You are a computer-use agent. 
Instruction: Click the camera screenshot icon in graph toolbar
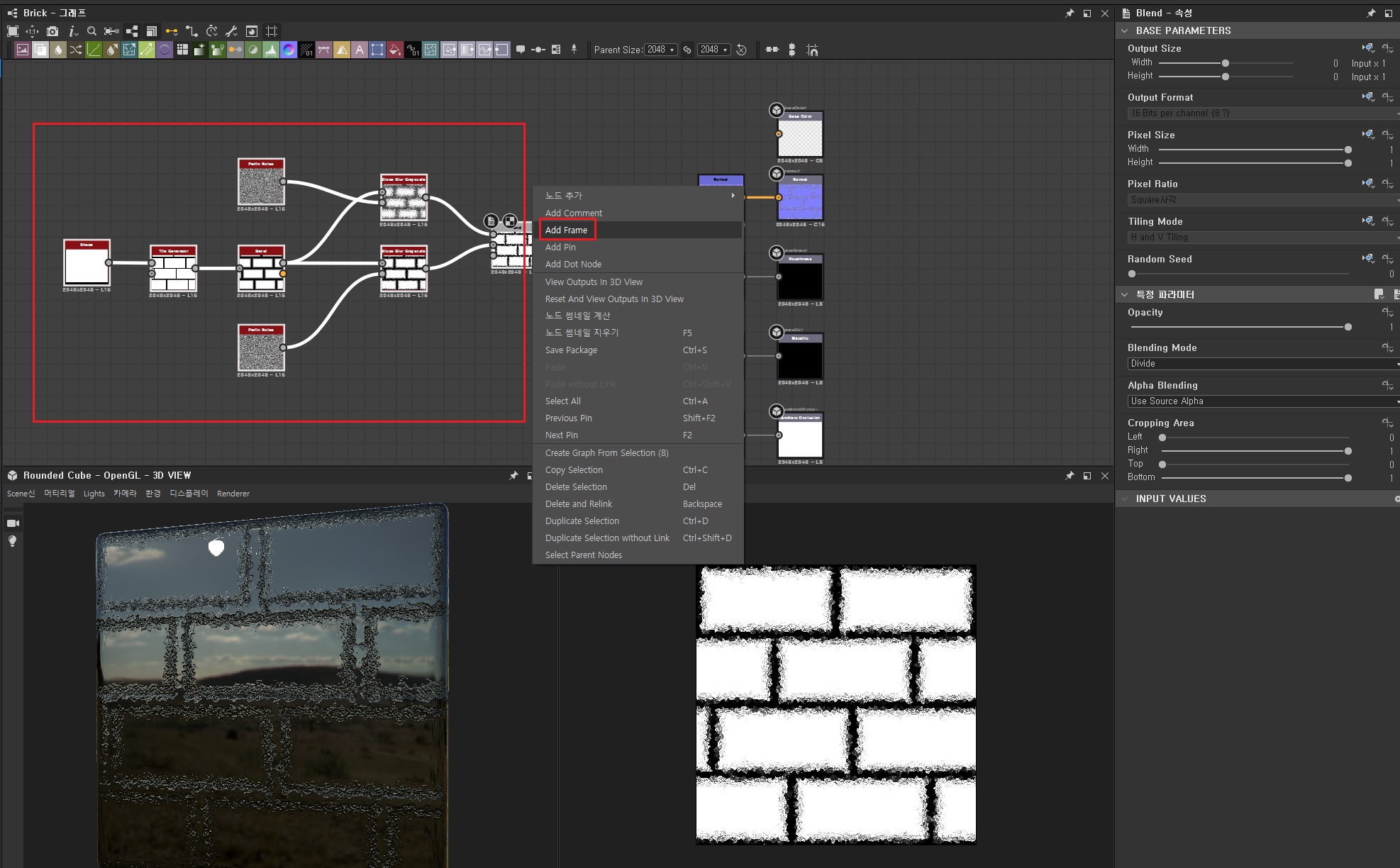(x=52, y=31)
